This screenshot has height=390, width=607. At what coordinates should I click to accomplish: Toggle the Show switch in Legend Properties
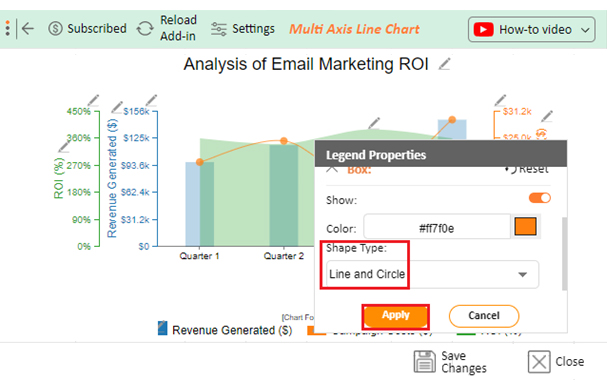coord(540,198)
